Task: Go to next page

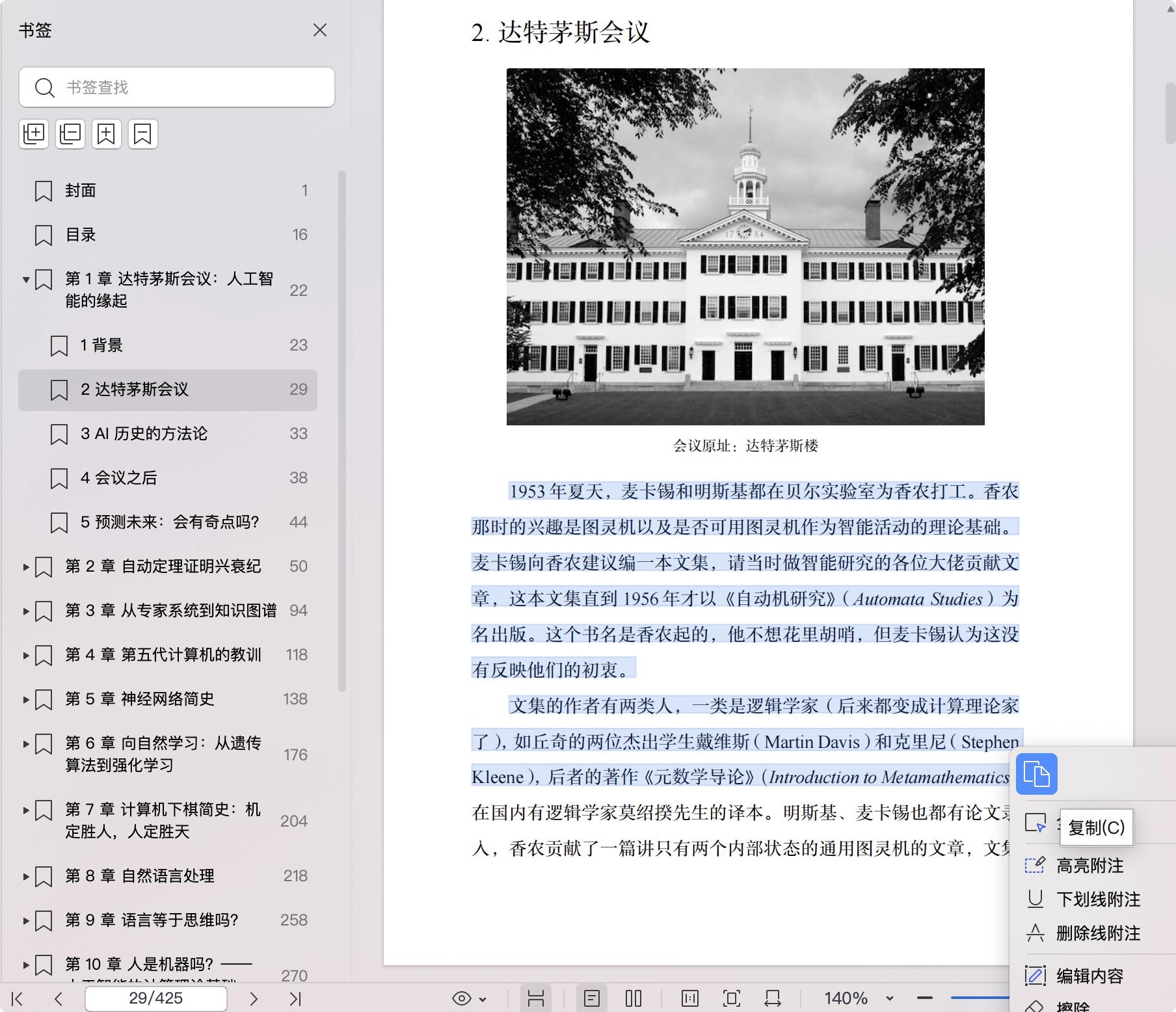Action: 254,998
